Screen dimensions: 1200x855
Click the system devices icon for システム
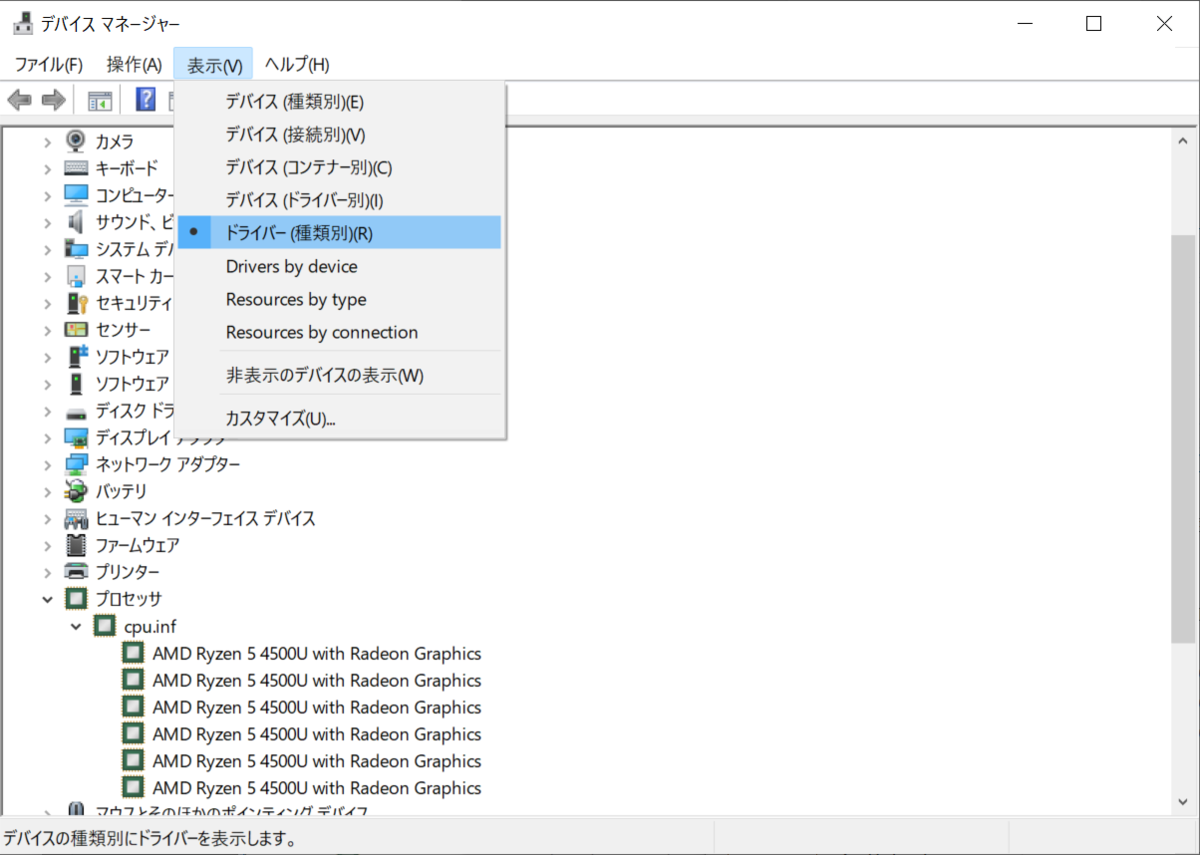pyautogui.click(x=76, y=248)
